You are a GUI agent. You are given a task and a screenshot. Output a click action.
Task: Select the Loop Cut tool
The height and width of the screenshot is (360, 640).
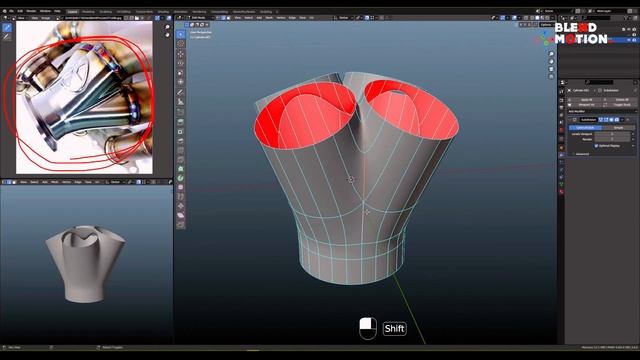click(181, 150)
